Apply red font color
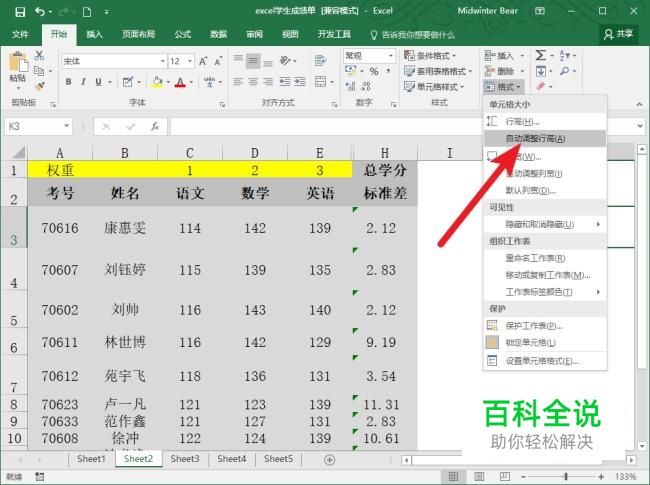Image resolution: width=650 pixels, height=485 pixels. tap(180, 82)
